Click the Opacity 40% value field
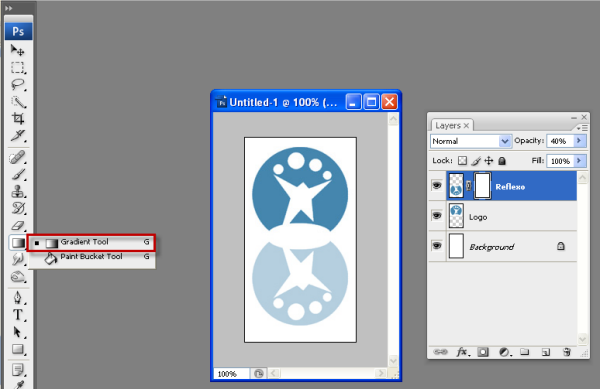This screenshot has width=600, height=389. click(x=560, y=141)
